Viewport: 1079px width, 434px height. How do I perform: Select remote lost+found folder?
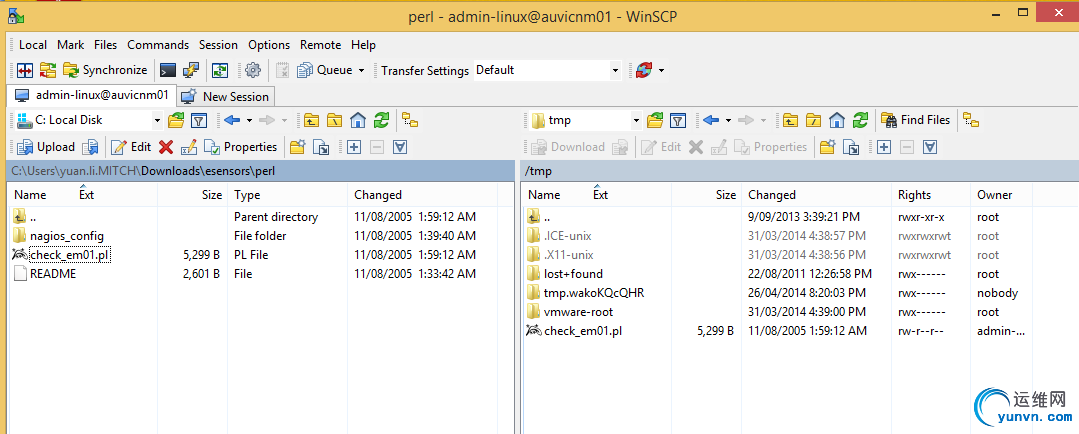[x=573, y=274]
